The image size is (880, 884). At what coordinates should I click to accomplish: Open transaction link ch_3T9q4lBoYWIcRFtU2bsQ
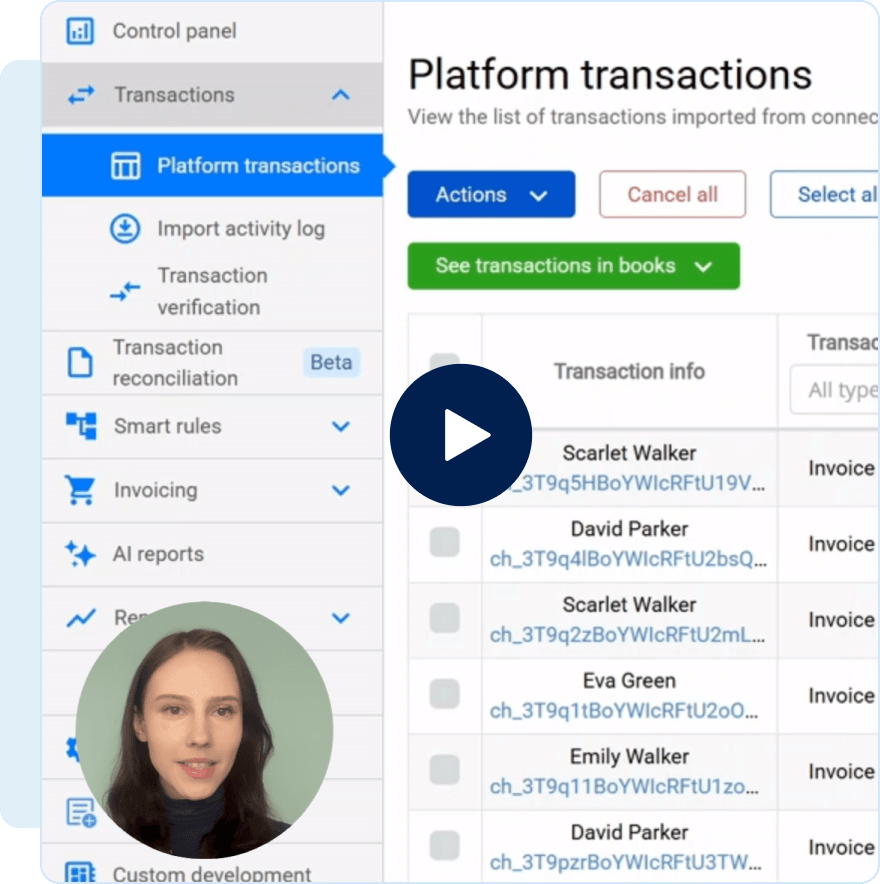click(x=628, y=559)
